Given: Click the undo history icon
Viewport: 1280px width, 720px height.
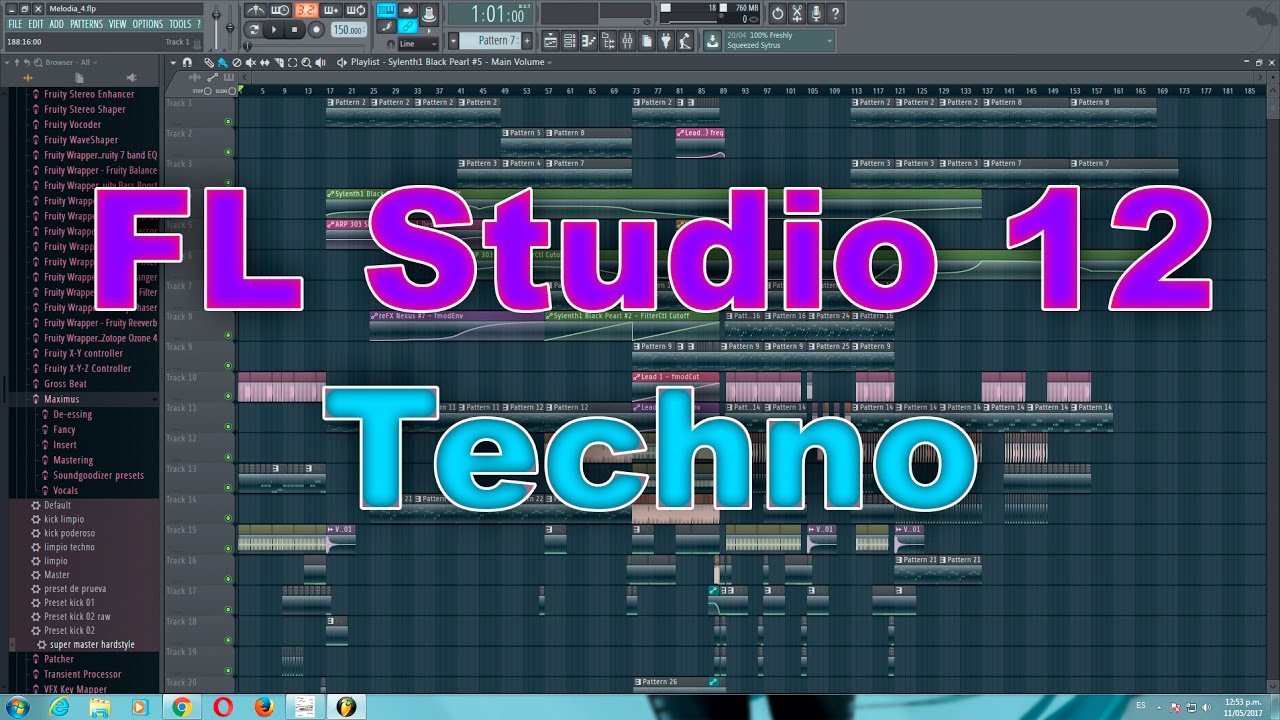Looking at the screenshot, I should point(777,14).
